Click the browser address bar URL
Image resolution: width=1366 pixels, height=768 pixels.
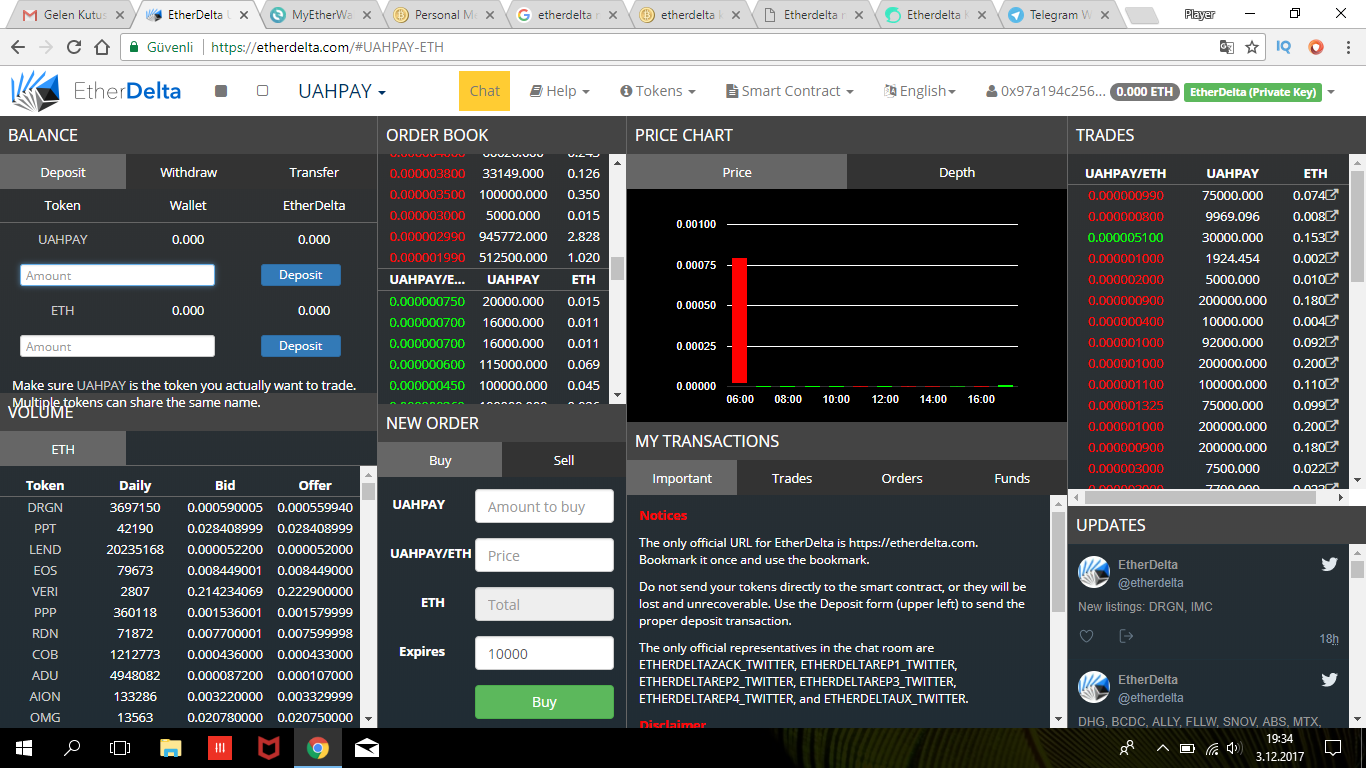327,47
